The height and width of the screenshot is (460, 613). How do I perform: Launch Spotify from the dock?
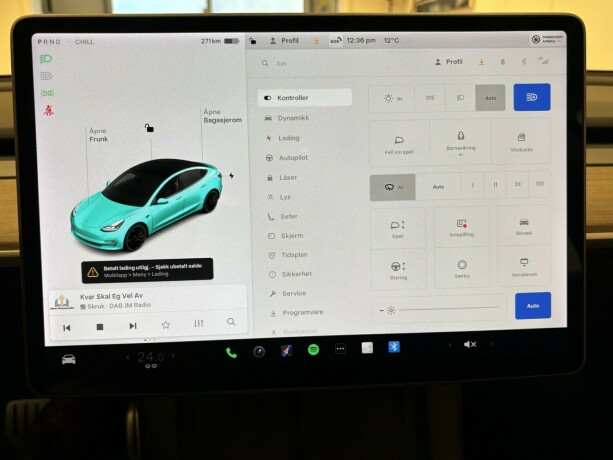pyautogui.click(x=313, y=349)
